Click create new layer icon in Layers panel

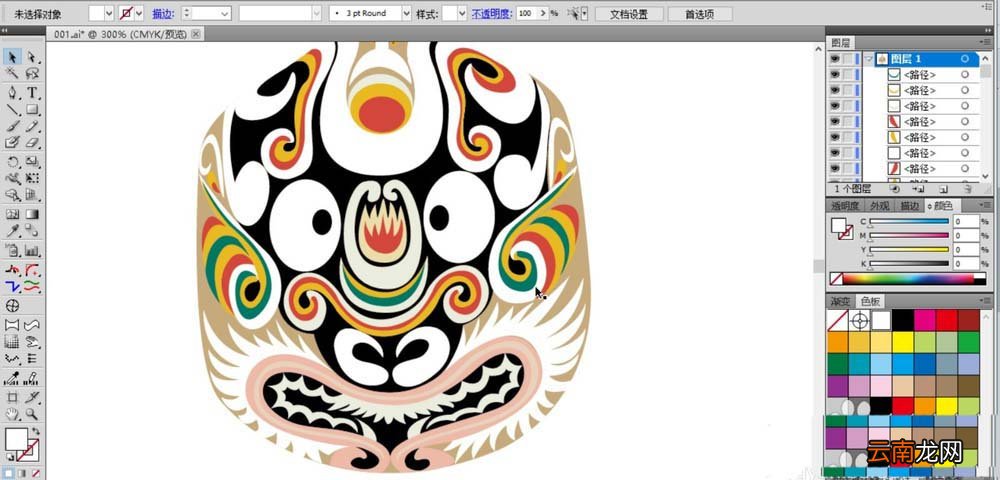click(943, 189)
